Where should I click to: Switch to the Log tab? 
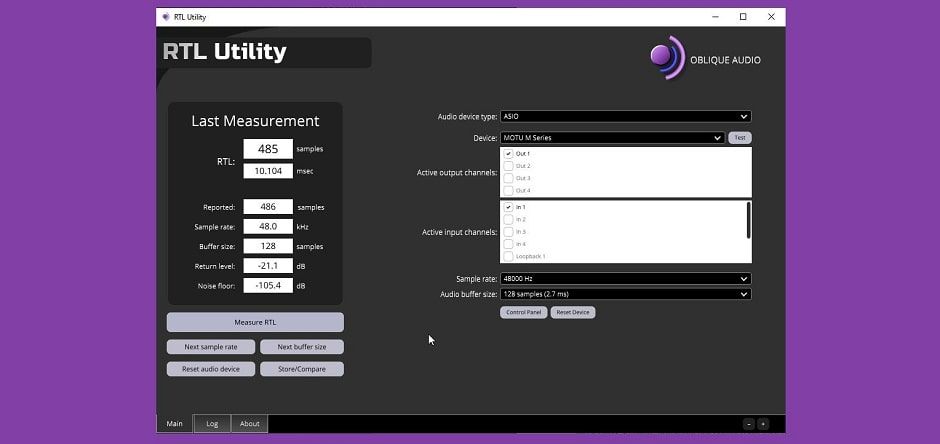click(x=212, y=424)
